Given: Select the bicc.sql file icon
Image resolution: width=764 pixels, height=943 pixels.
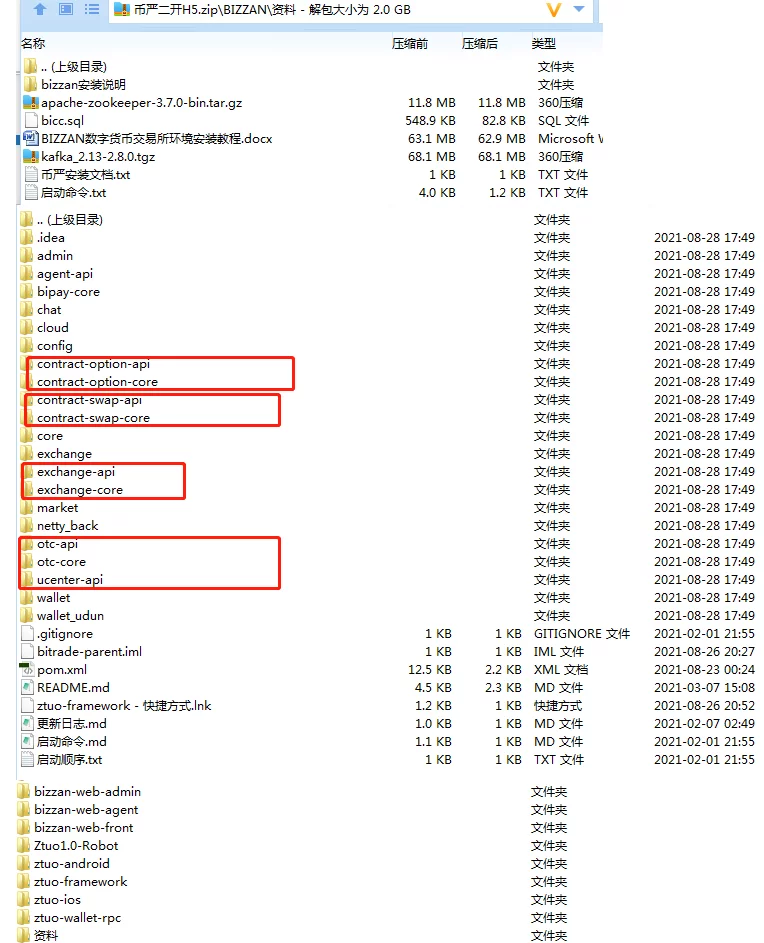Looking at the screenshot, I should pyautogui.click(x=30, y=120).
